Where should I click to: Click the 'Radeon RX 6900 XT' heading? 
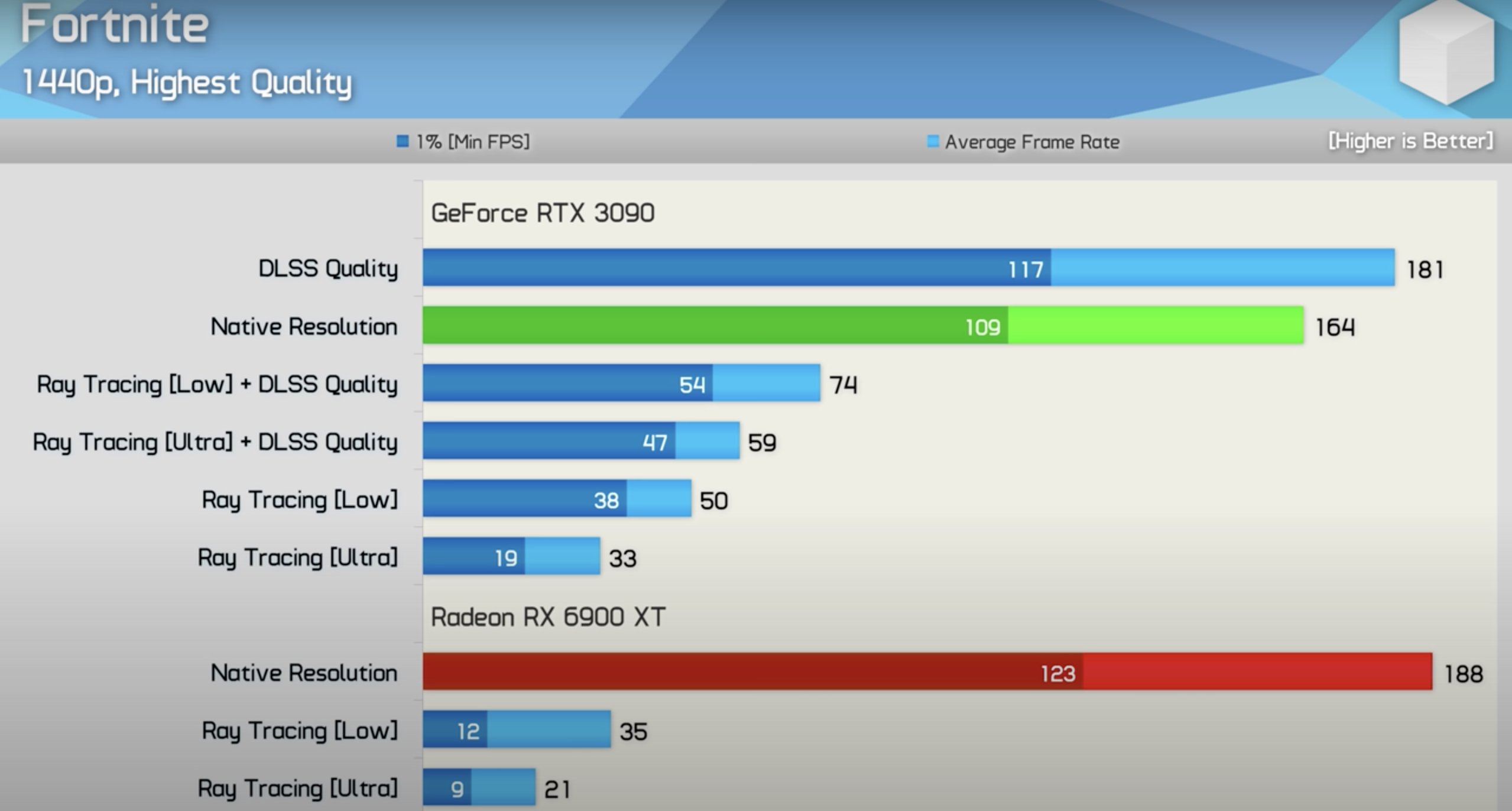[548, 617]
